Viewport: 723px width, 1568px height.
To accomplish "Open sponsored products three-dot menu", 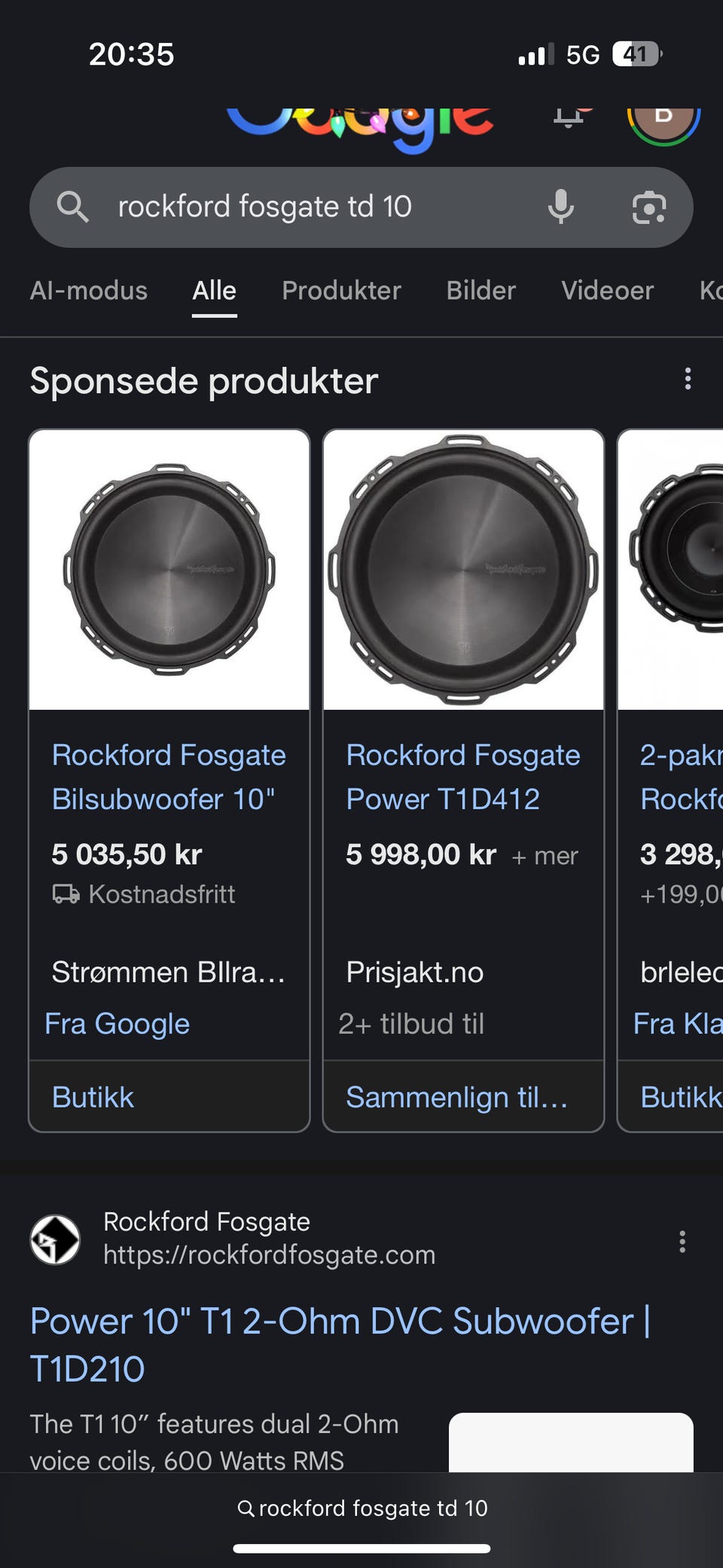I will pyautogui.click(x=687, y=379).
